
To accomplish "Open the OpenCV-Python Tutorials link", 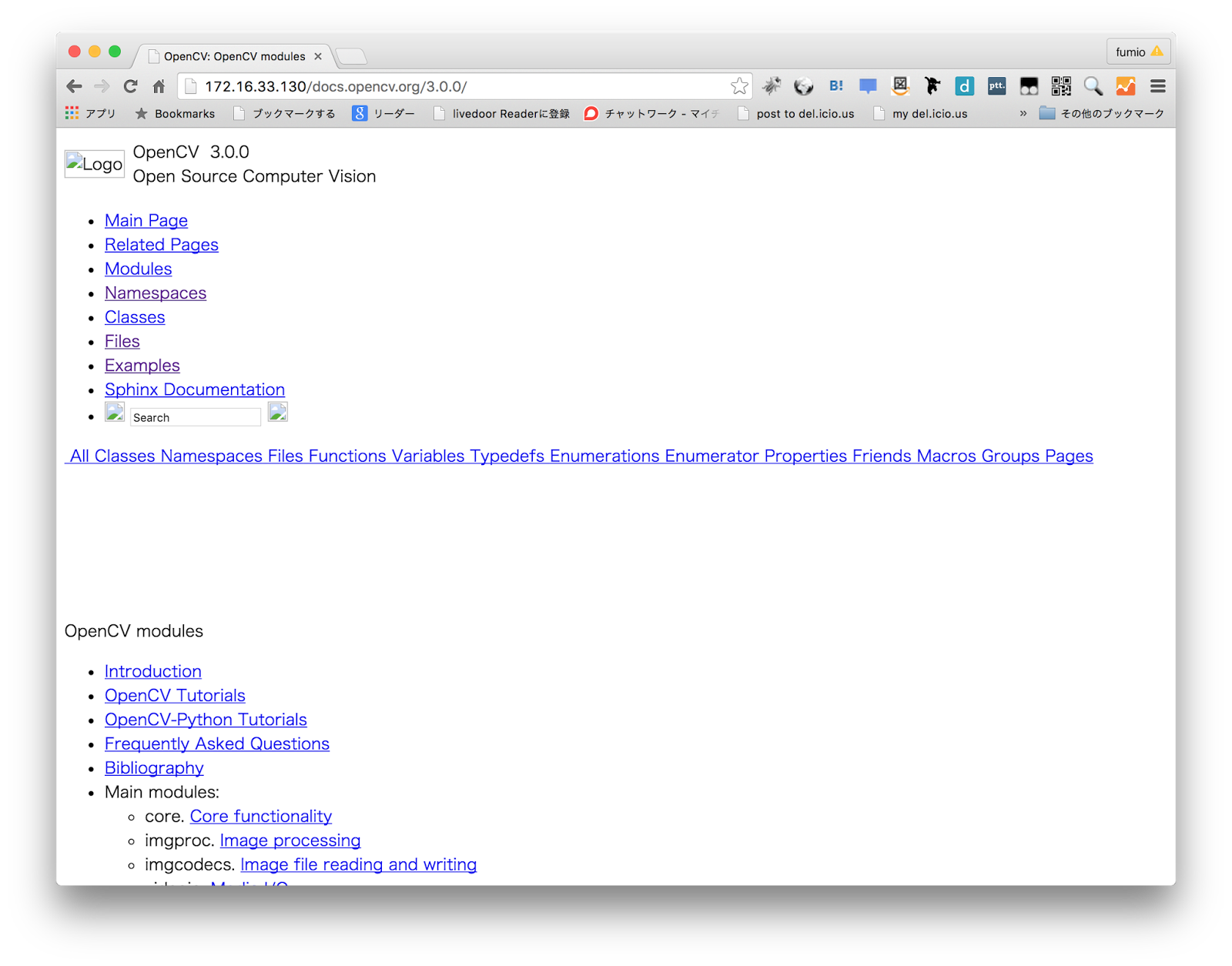I will pyautogui.click(x=206, y=720).
